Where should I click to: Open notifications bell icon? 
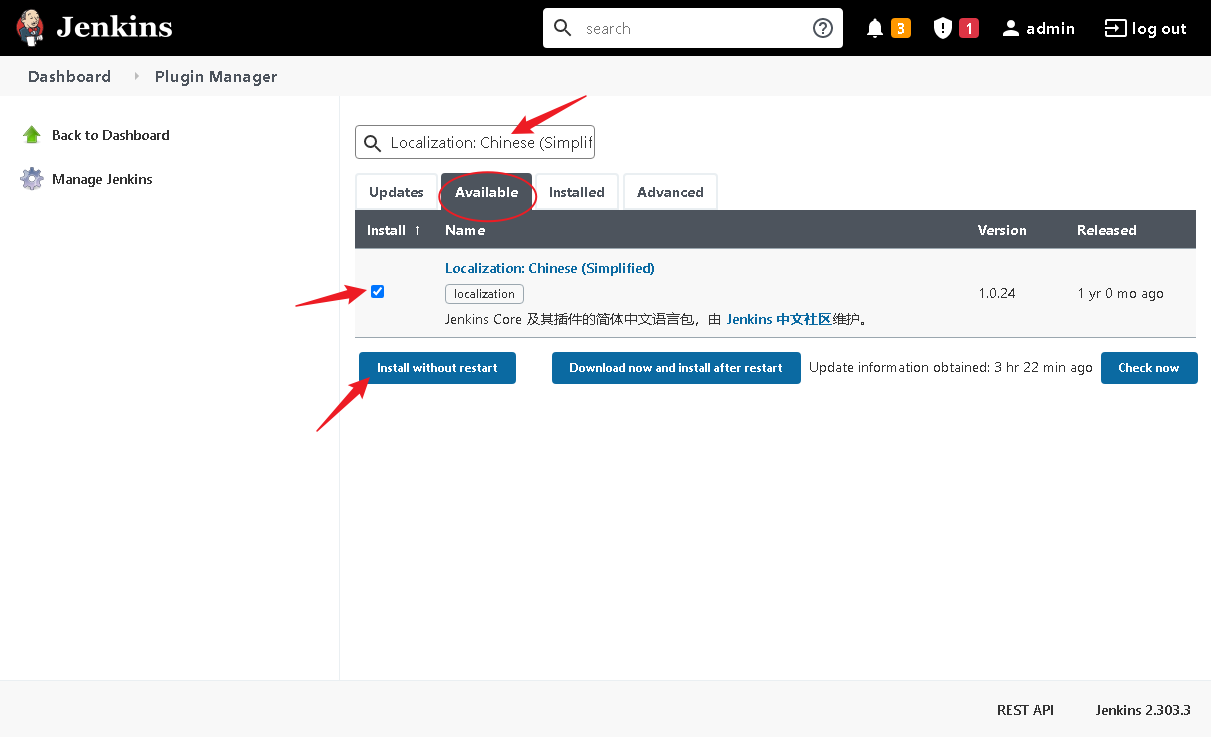tap(875, 28)
